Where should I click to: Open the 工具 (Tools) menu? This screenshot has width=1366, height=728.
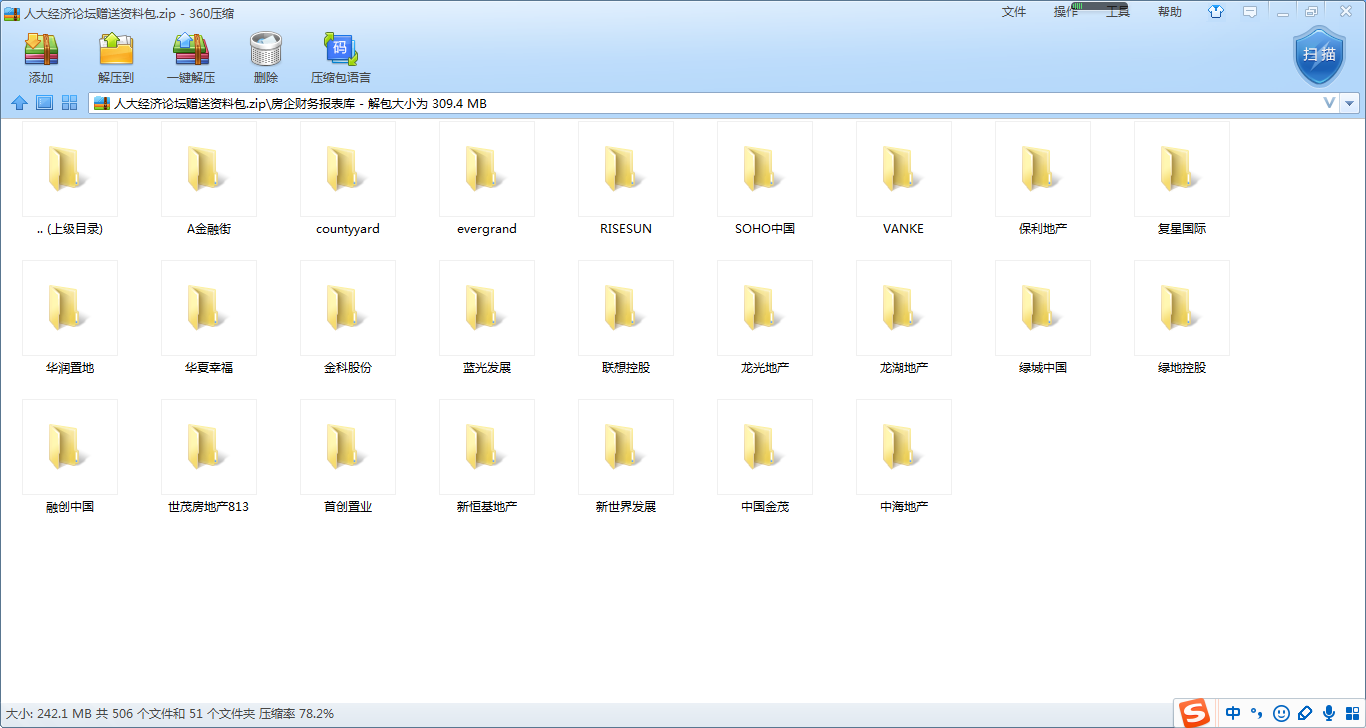point(1117,12)
